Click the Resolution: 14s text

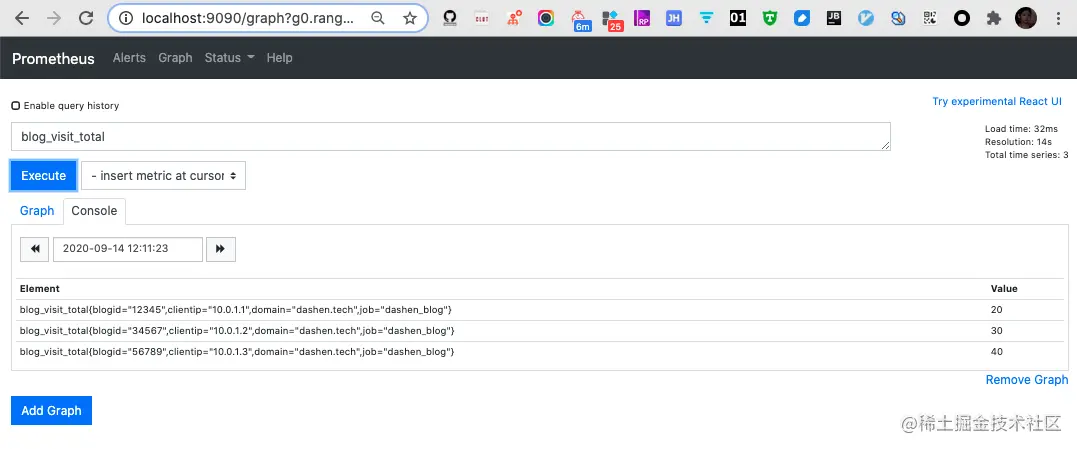[x=1019, y=142]
